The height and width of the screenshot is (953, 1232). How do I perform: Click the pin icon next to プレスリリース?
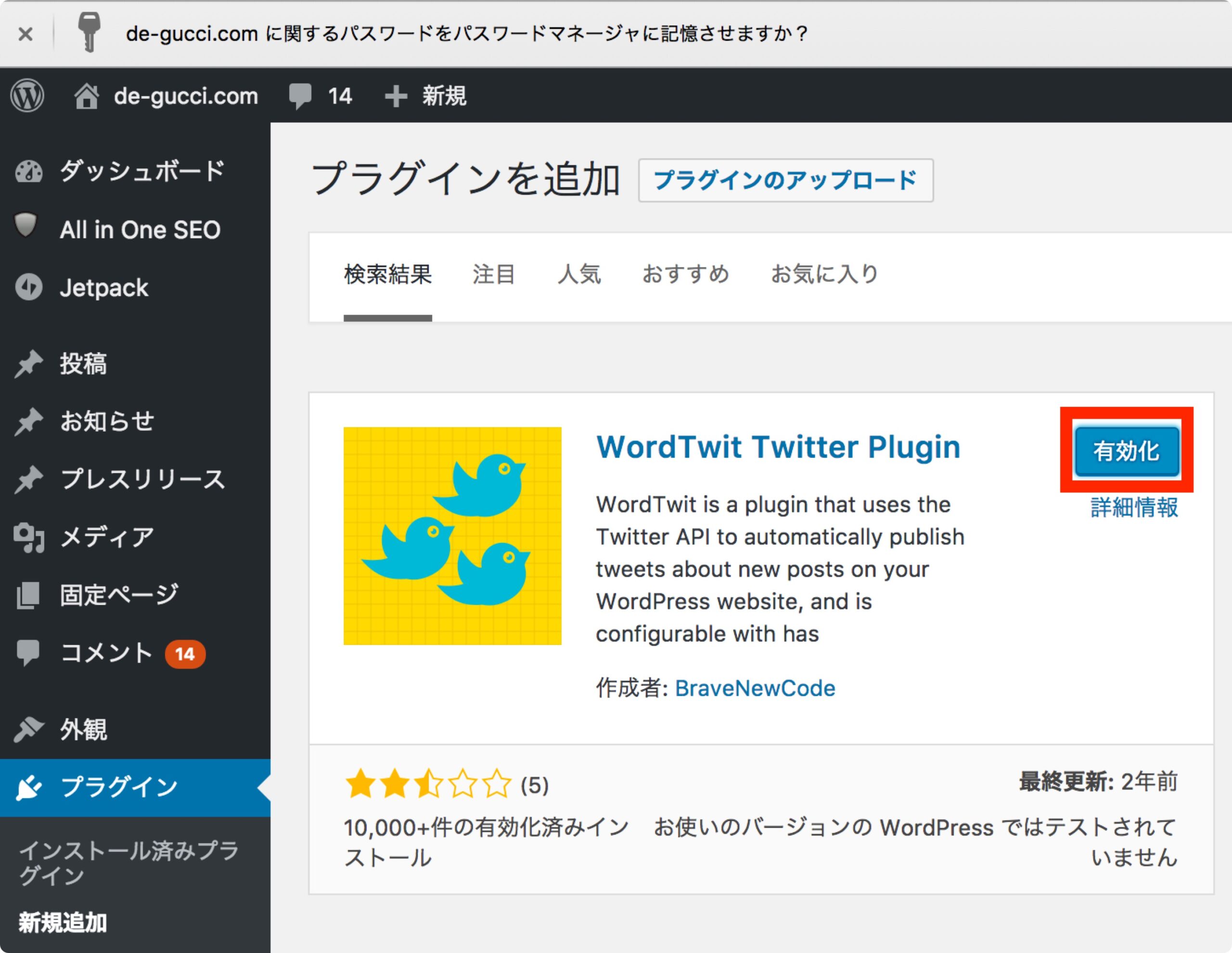click(29, 479)
